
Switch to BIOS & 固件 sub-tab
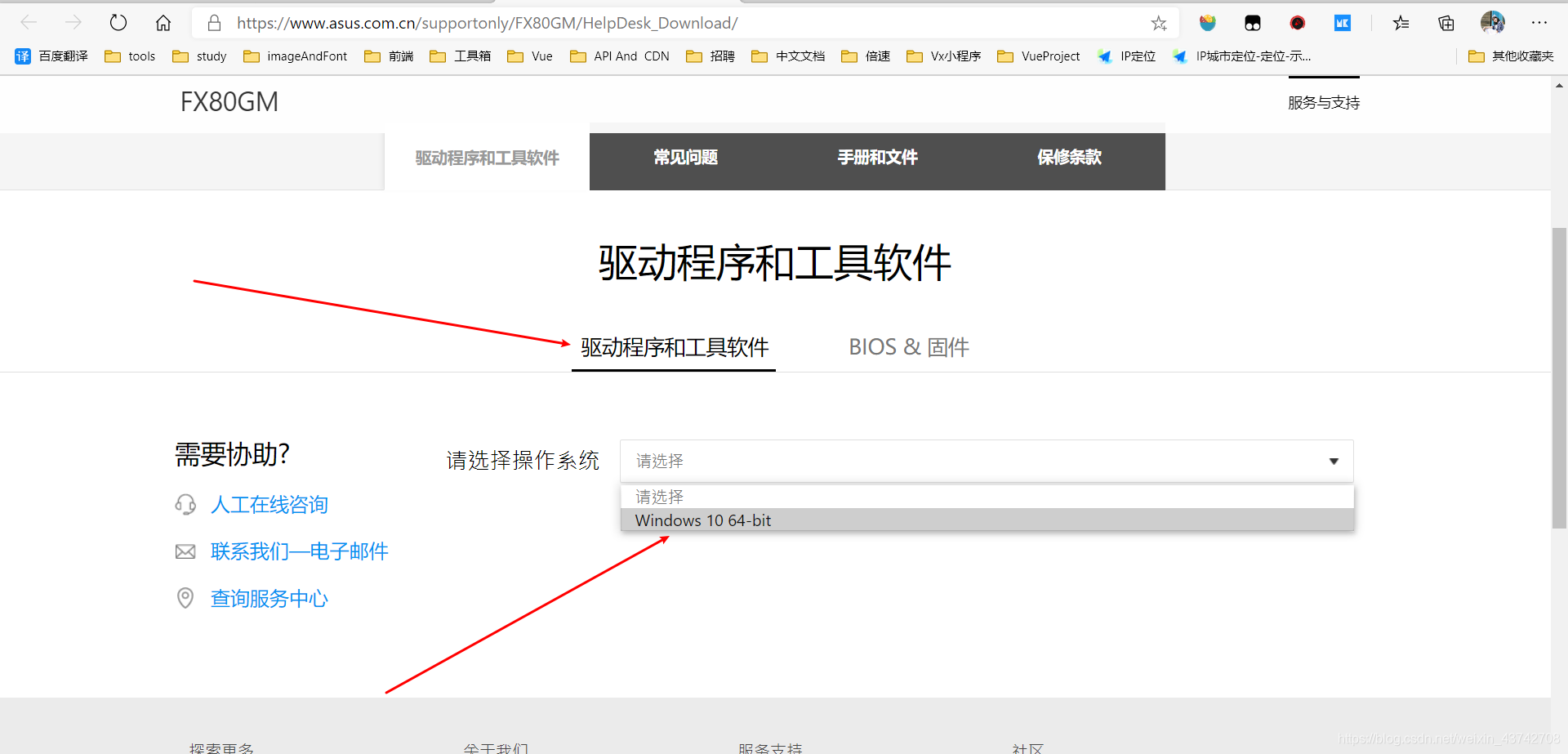pyautogui.click(x=909, y=347)
